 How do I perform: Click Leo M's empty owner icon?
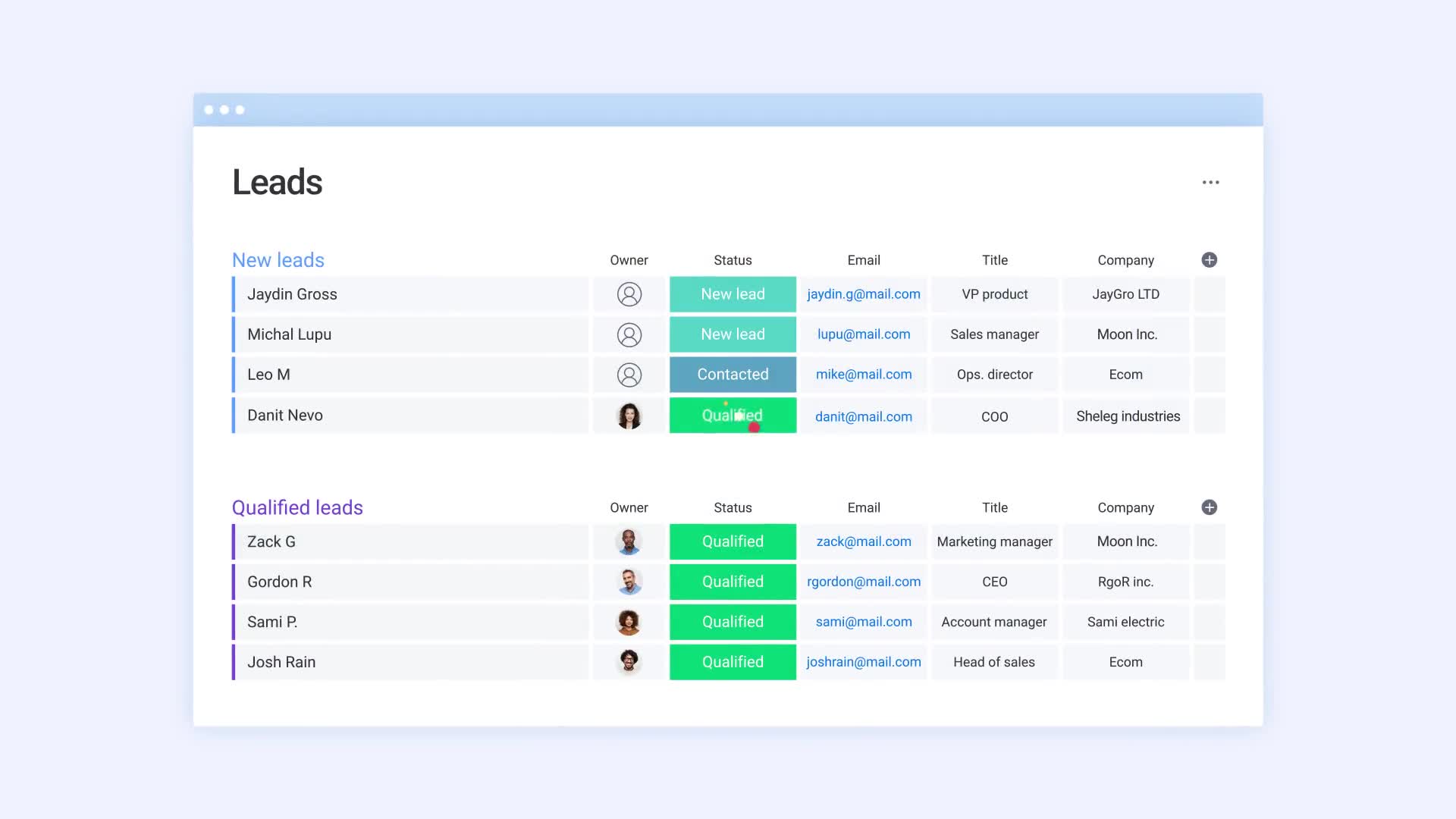coord(629,375)
